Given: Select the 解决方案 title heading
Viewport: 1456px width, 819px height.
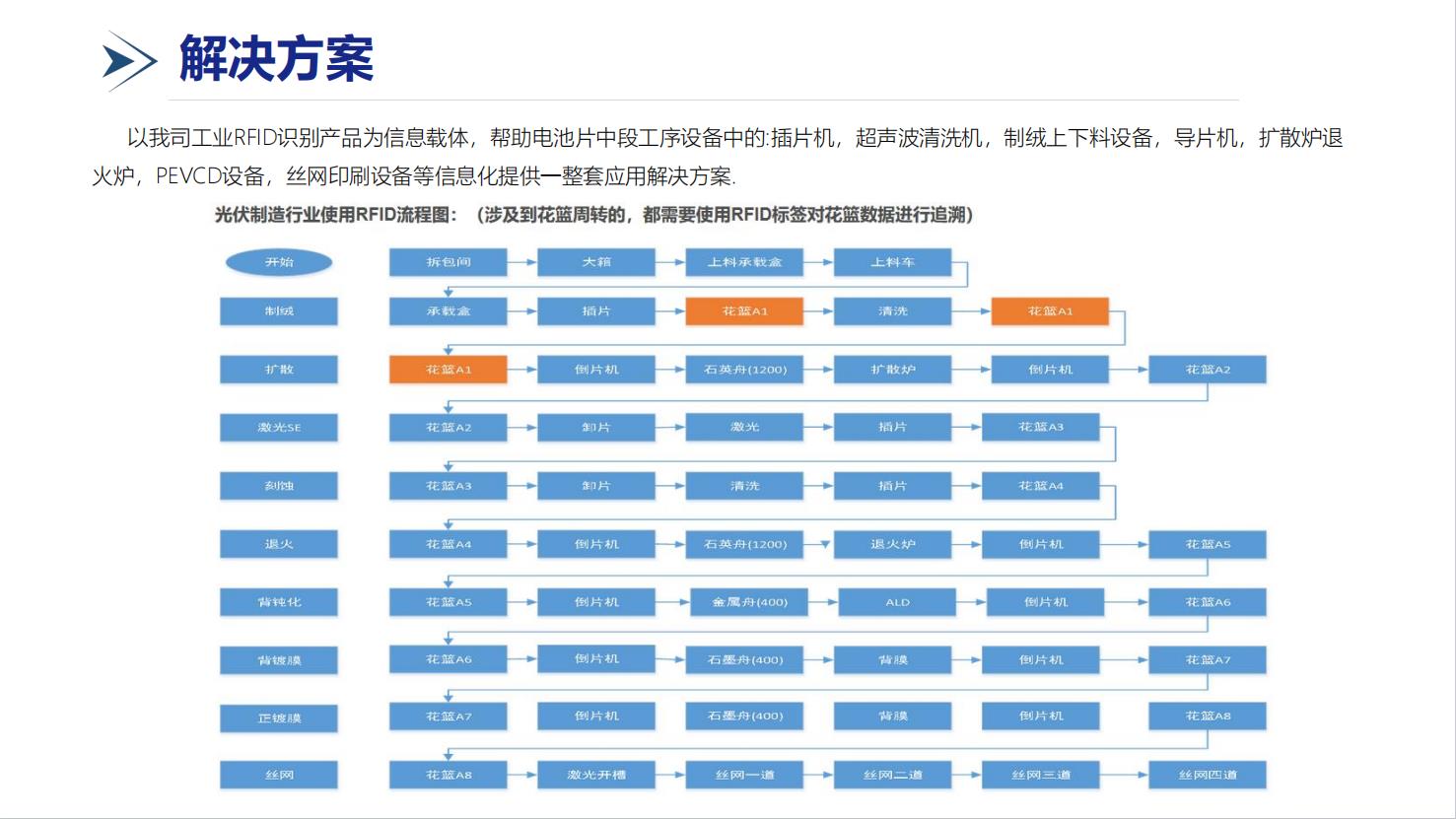Looking at the screenshot, I should click(x=276, y=59).
